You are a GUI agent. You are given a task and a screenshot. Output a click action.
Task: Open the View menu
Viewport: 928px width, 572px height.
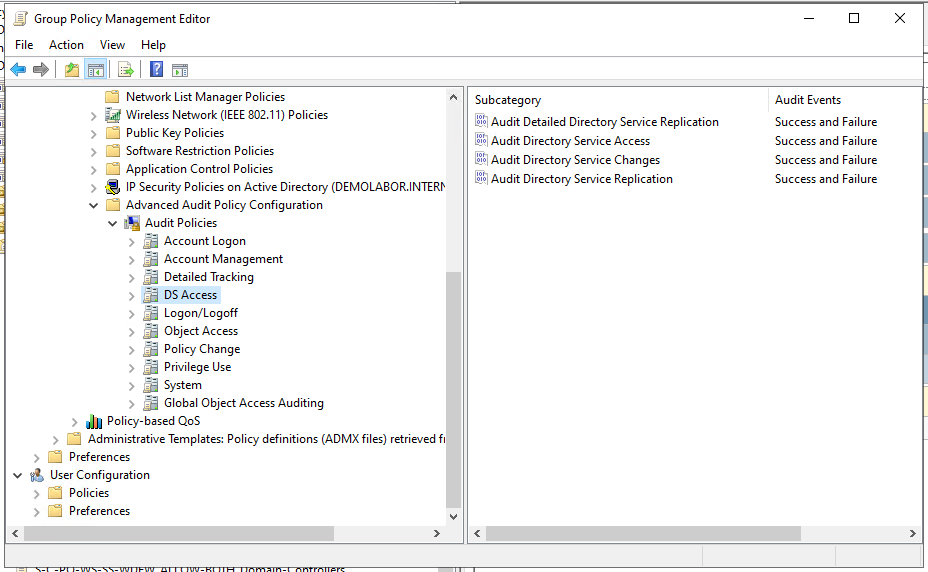tap(112, 45)
